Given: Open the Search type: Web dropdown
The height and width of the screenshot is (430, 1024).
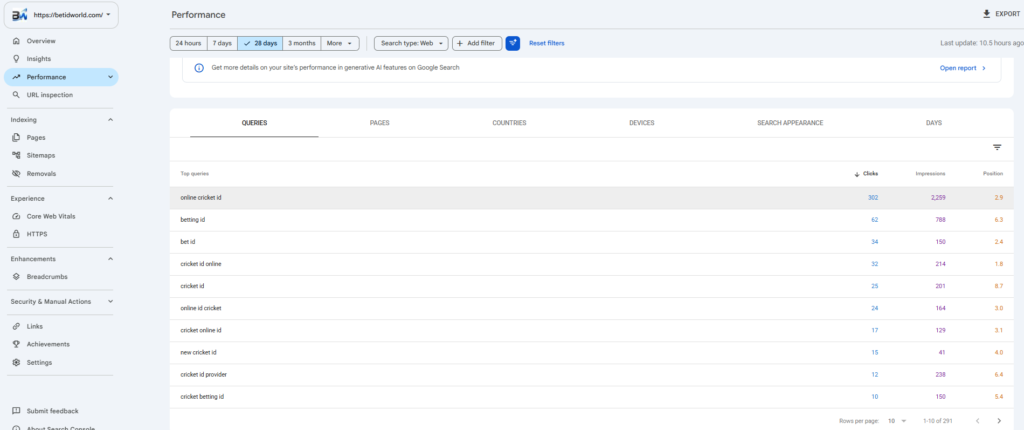Looking at the screenshot, I should [x=411, y=43].
